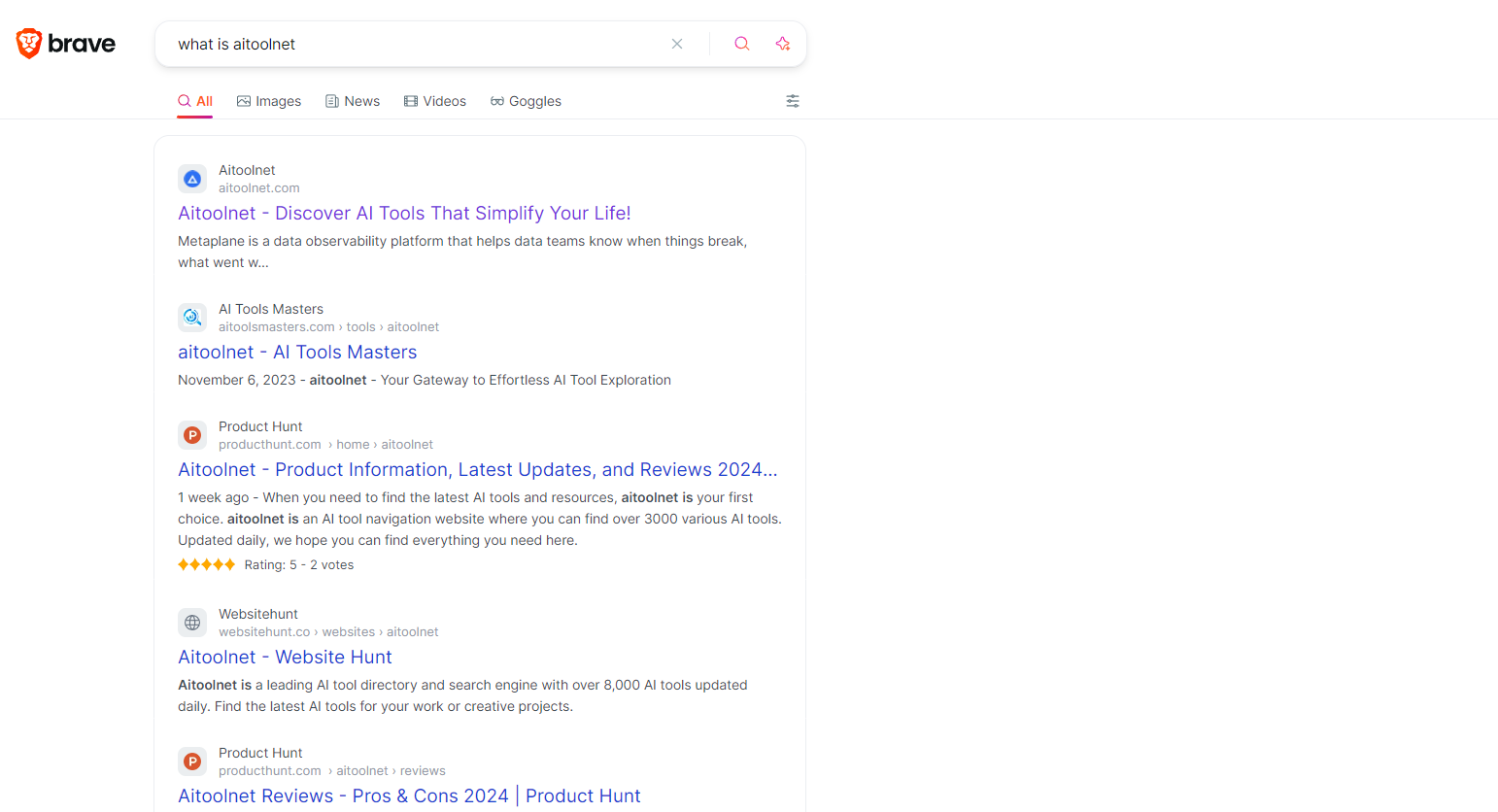Open the search filters icon
Screen dimensions: 1498x812
point(792,101)
